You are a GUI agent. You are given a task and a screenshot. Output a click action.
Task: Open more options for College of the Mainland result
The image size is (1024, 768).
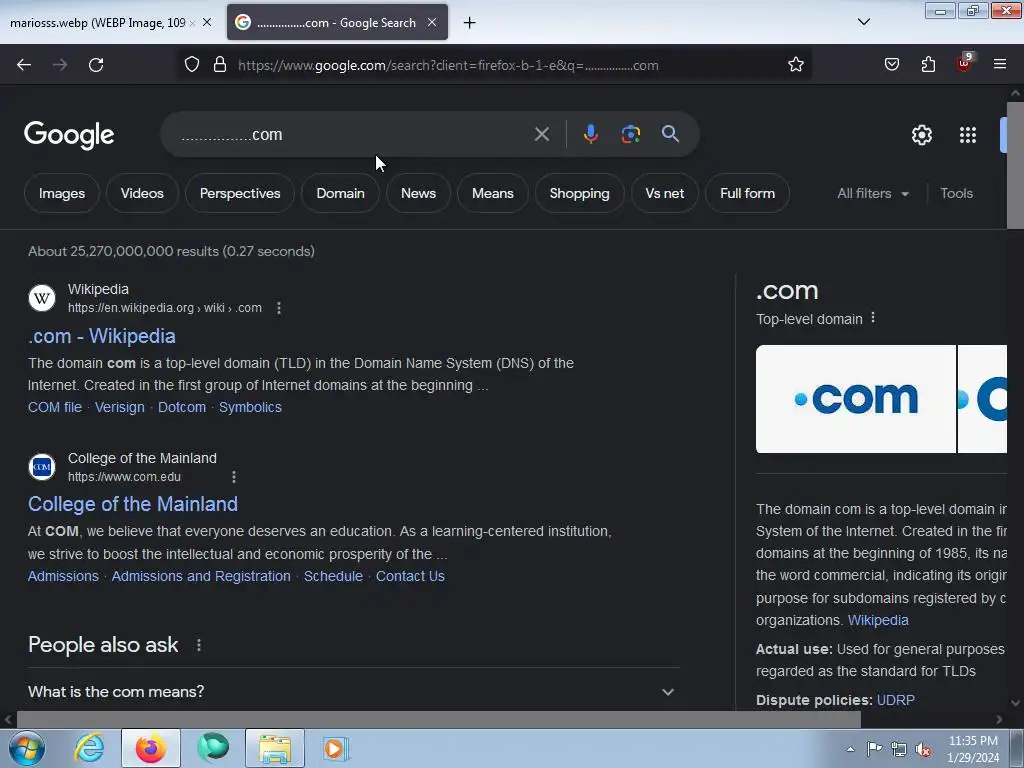pyautogui.click(x=234, y=477)
